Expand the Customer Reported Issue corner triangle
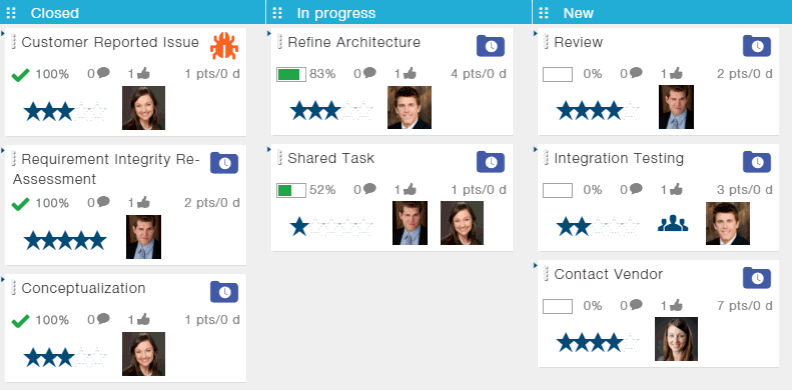This screenshot has width=792, height=390. [x=3, y=33]
